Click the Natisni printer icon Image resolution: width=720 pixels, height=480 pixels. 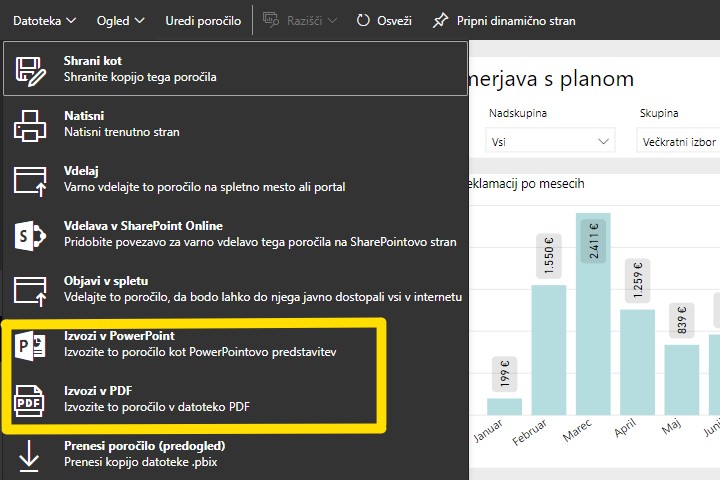(30, 125)
